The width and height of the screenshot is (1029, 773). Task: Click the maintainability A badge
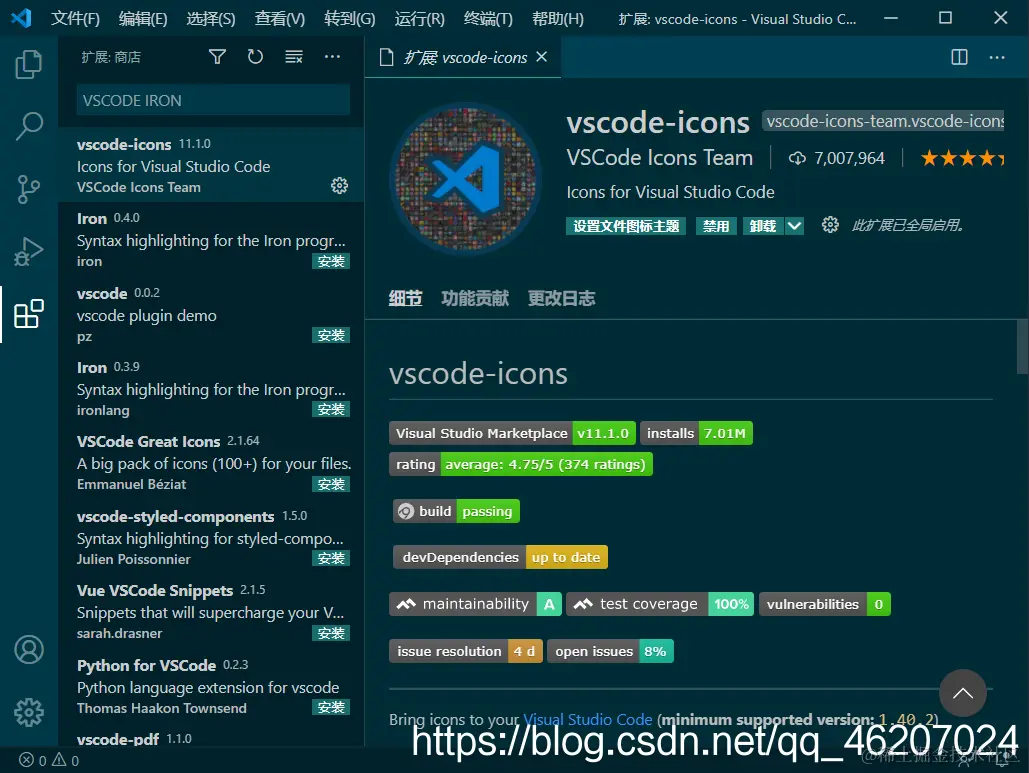click(476, 604)
